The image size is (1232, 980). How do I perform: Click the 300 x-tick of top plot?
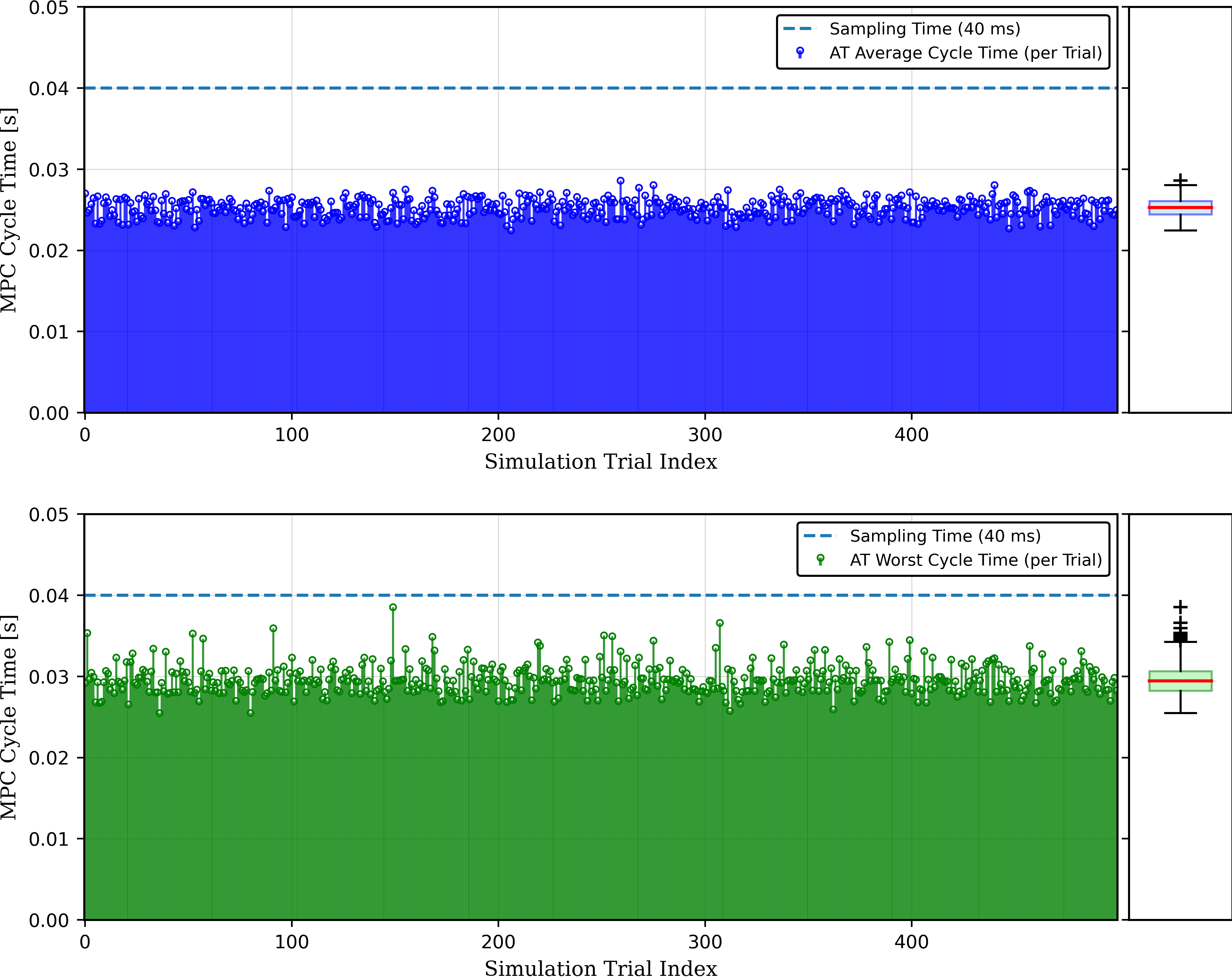coord(705,435)
